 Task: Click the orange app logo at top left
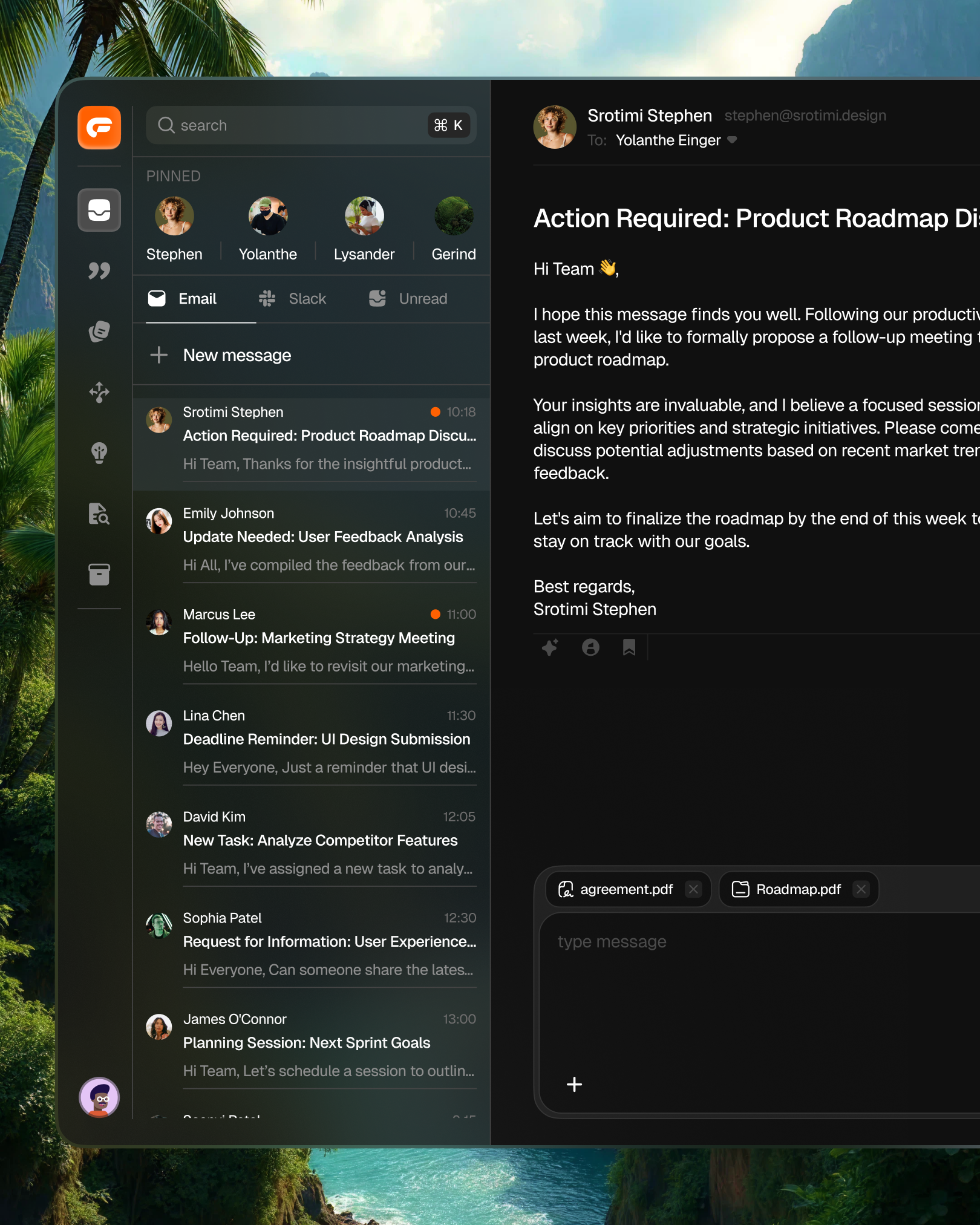(99, 128)
